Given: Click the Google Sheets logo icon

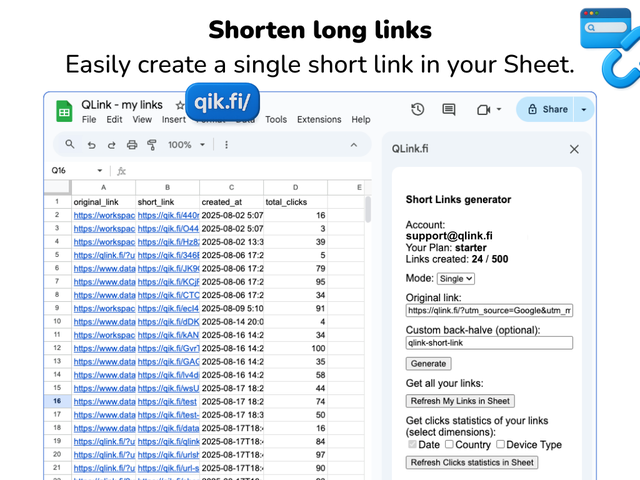Looking at the screenshot, I should [64, 111].
